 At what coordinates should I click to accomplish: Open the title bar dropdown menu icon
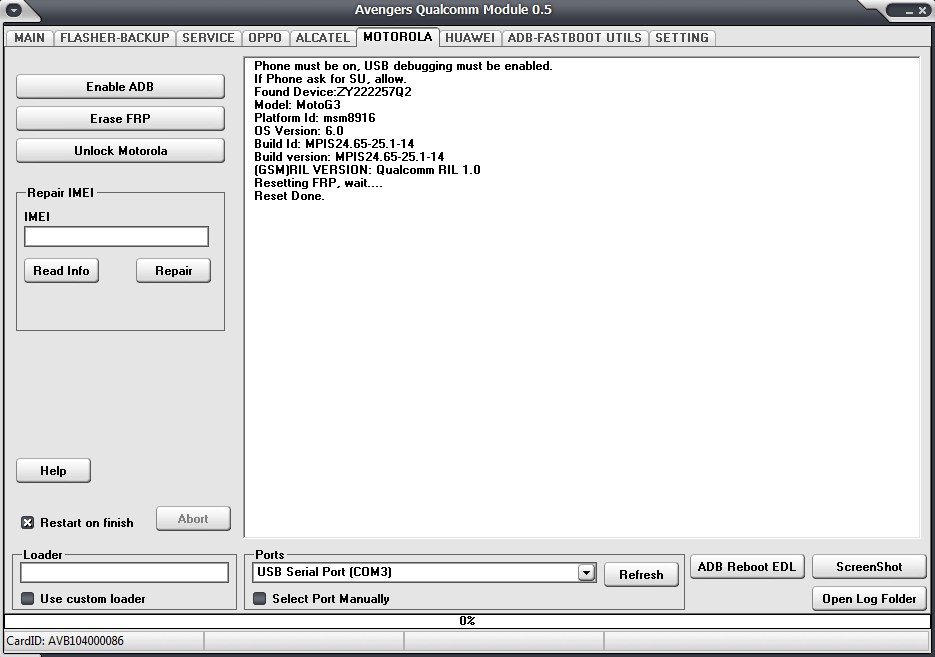(x=13, y=10)
